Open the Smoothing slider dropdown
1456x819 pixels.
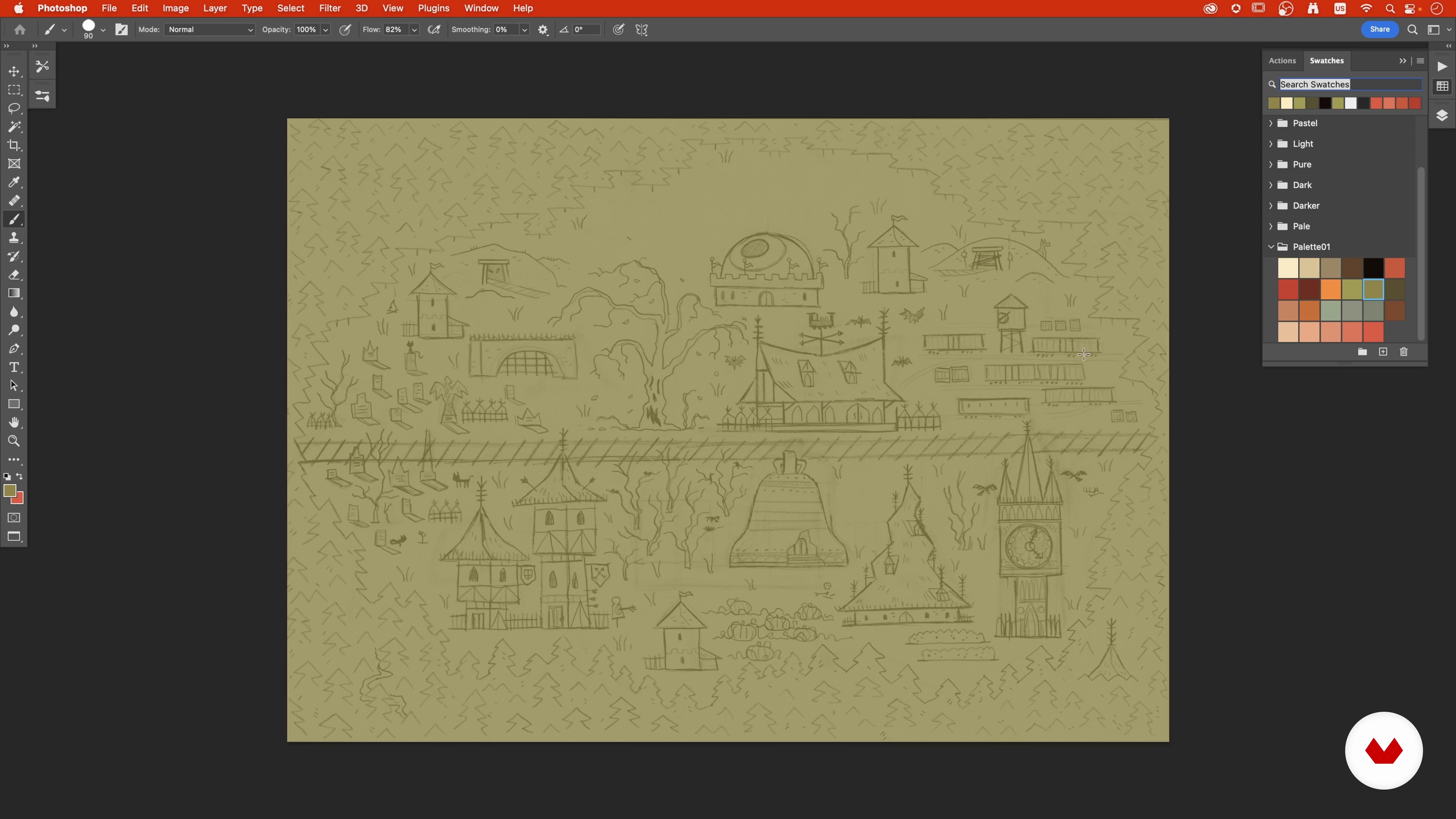(x=524, y=30)
